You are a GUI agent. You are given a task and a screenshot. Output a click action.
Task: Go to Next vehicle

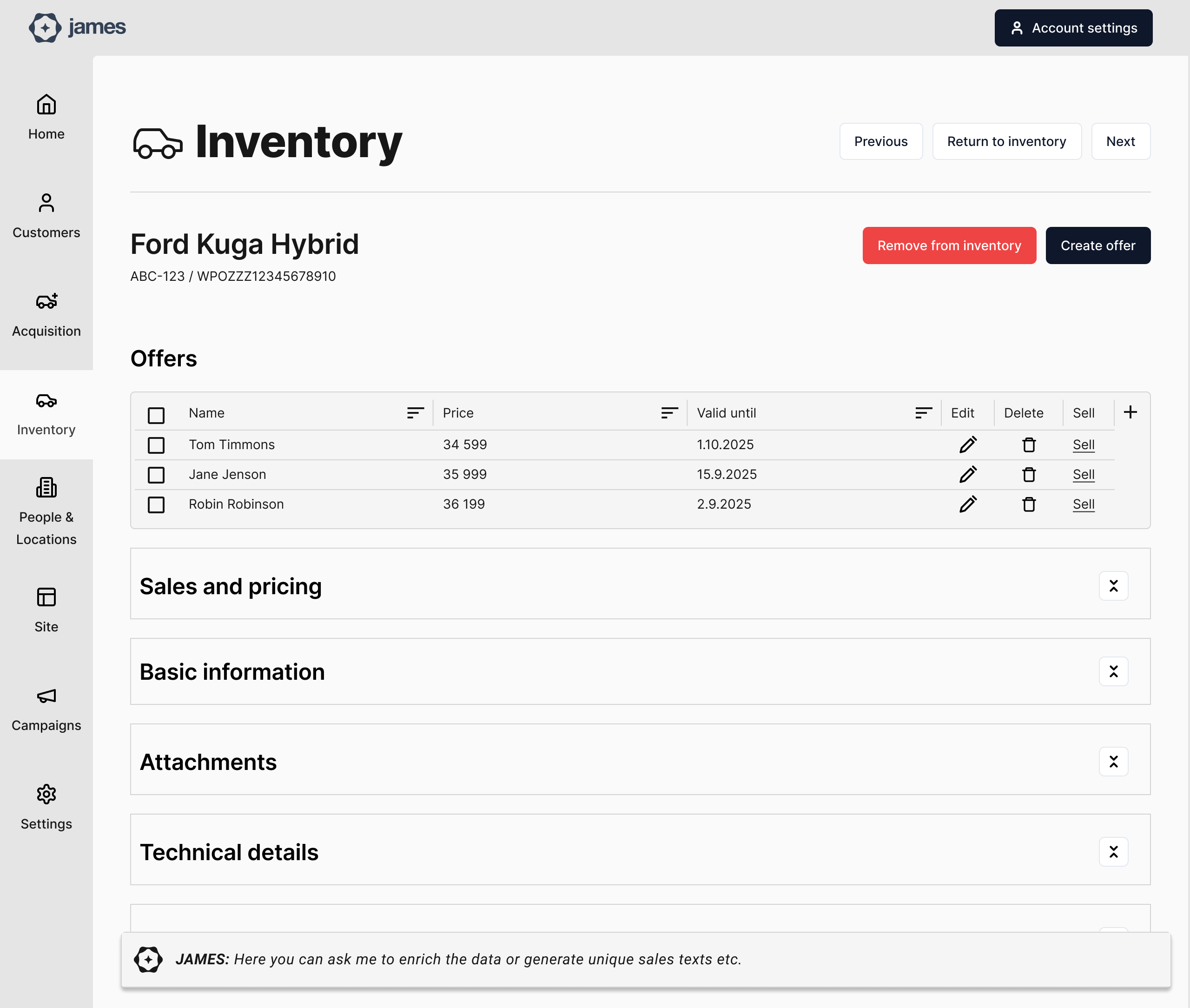[1120, 141]
